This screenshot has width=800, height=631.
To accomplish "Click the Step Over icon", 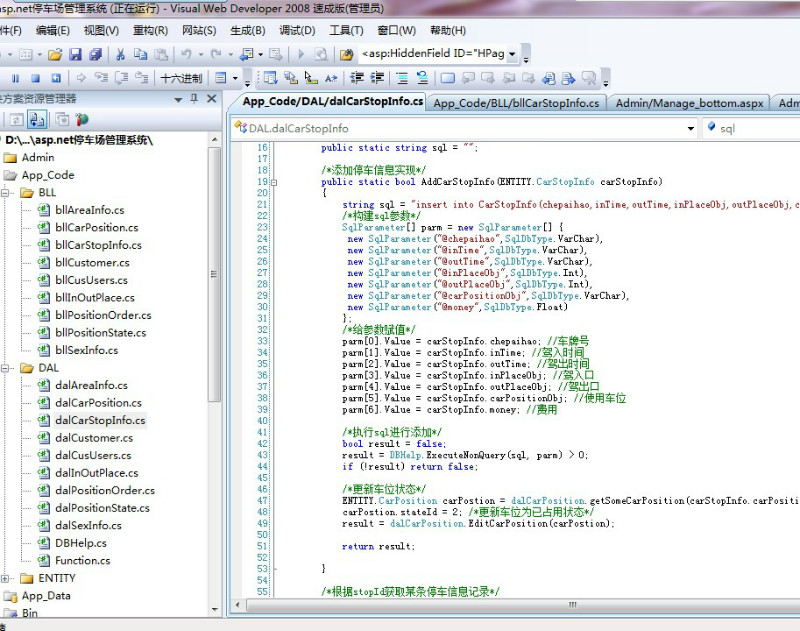I will coord(121,78).
